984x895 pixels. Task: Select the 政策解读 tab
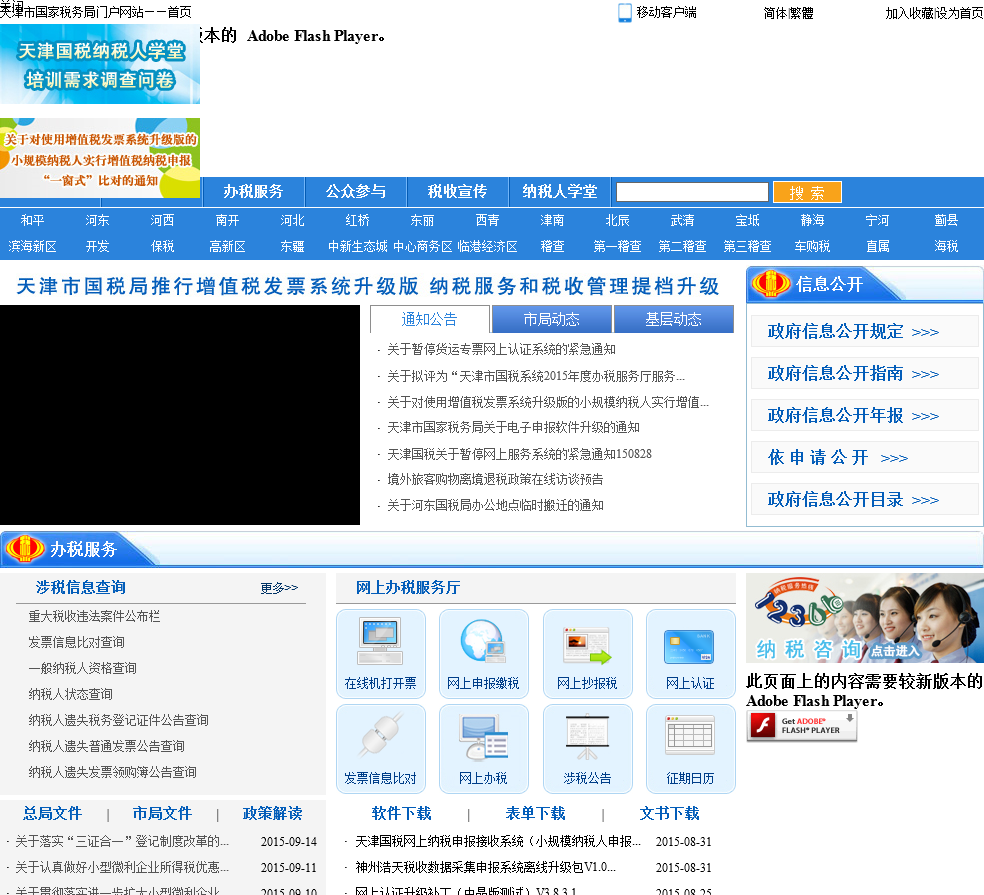point(272,813)
